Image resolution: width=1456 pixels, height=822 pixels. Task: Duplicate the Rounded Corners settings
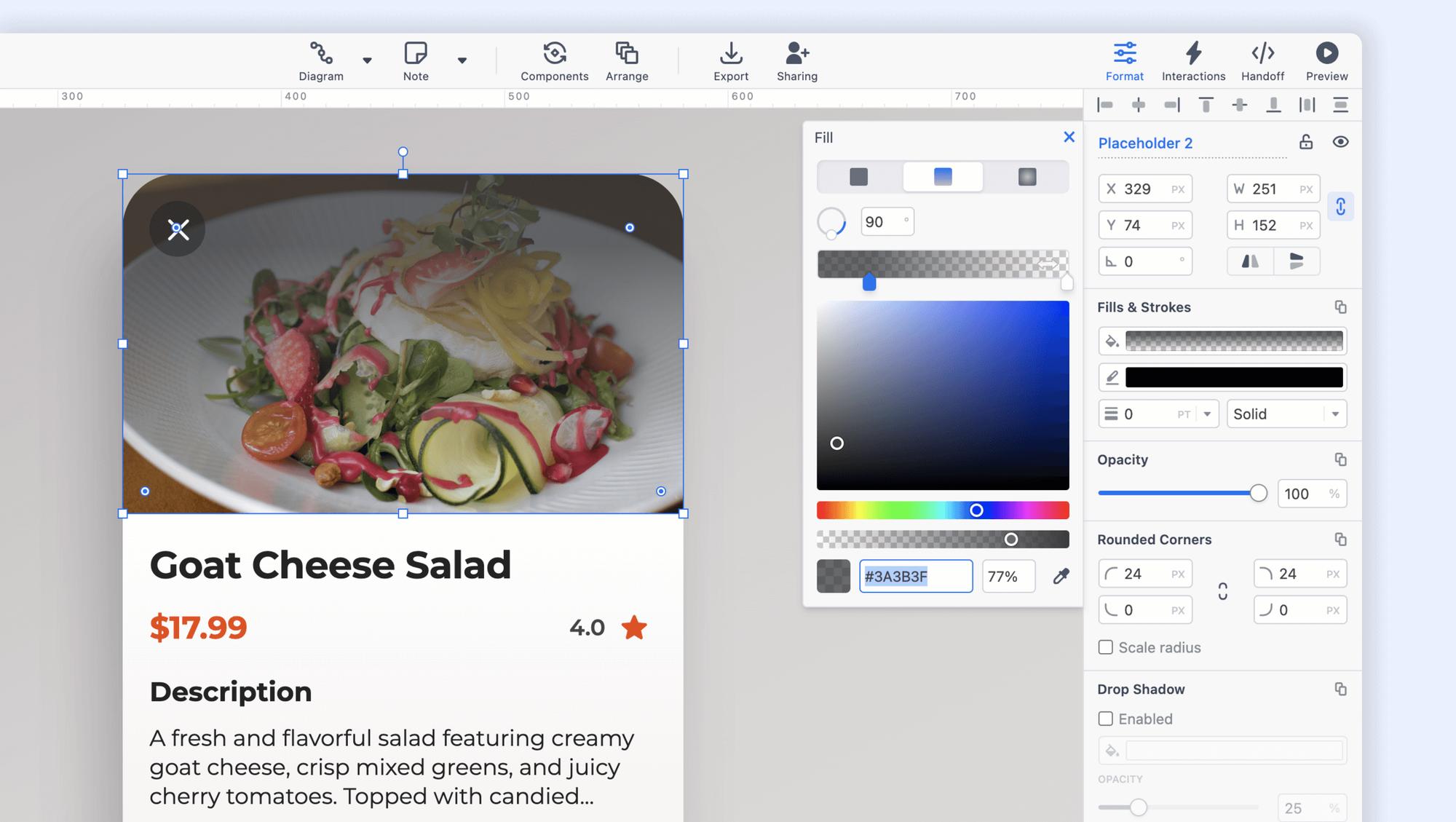click(x=1342, y=540)
